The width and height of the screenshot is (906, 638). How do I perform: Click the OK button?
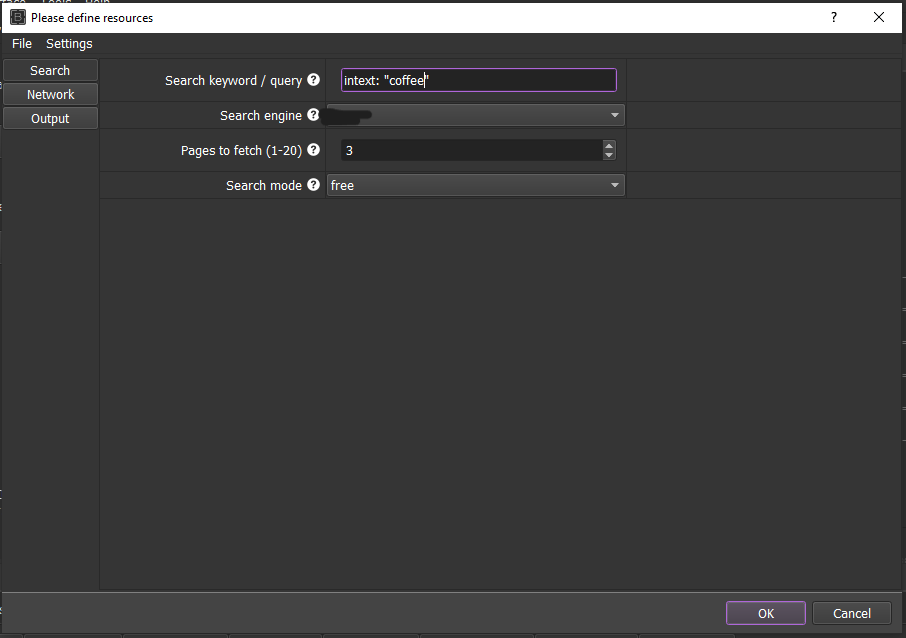pyautogui.click(x=766, y=613)
